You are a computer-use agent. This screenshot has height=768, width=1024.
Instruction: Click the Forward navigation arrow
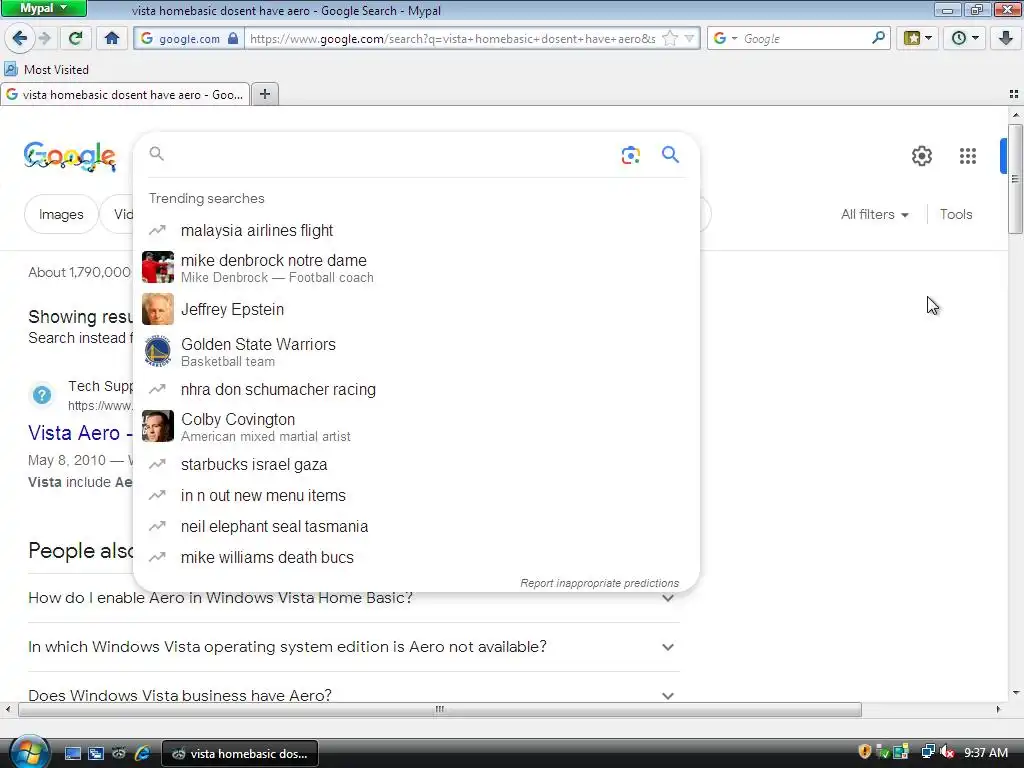click(45, 39)
